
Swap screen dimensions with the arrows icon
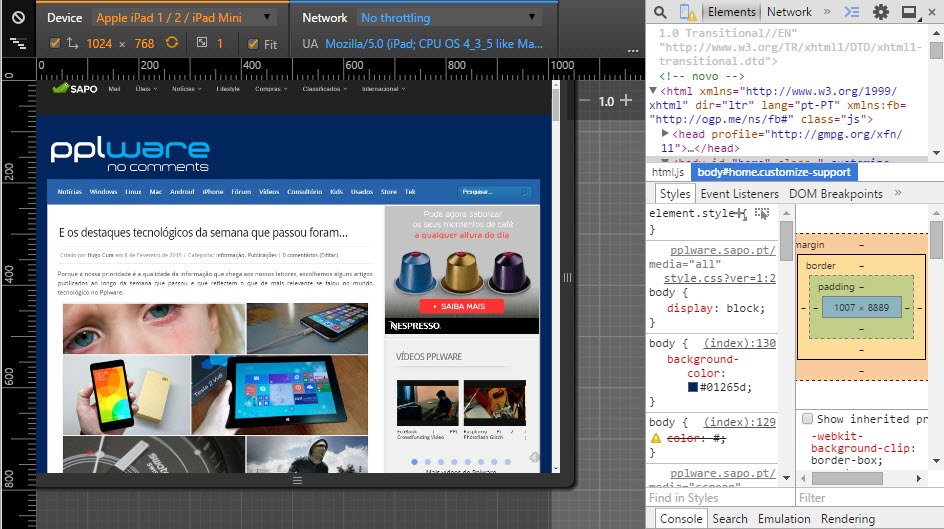click(73, 43)
